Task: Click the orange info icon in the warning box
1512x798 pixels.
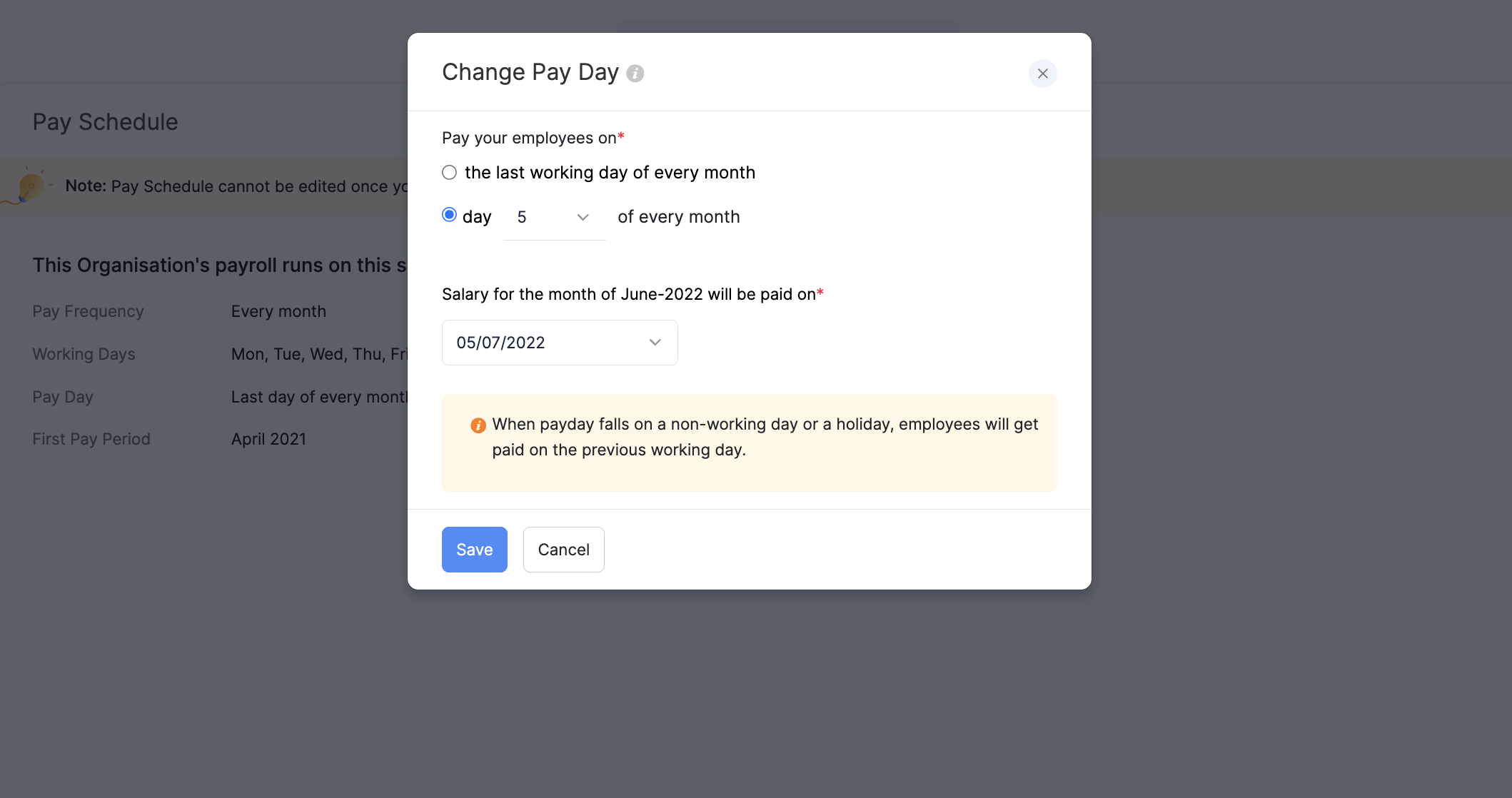Action: click(478, 425)
